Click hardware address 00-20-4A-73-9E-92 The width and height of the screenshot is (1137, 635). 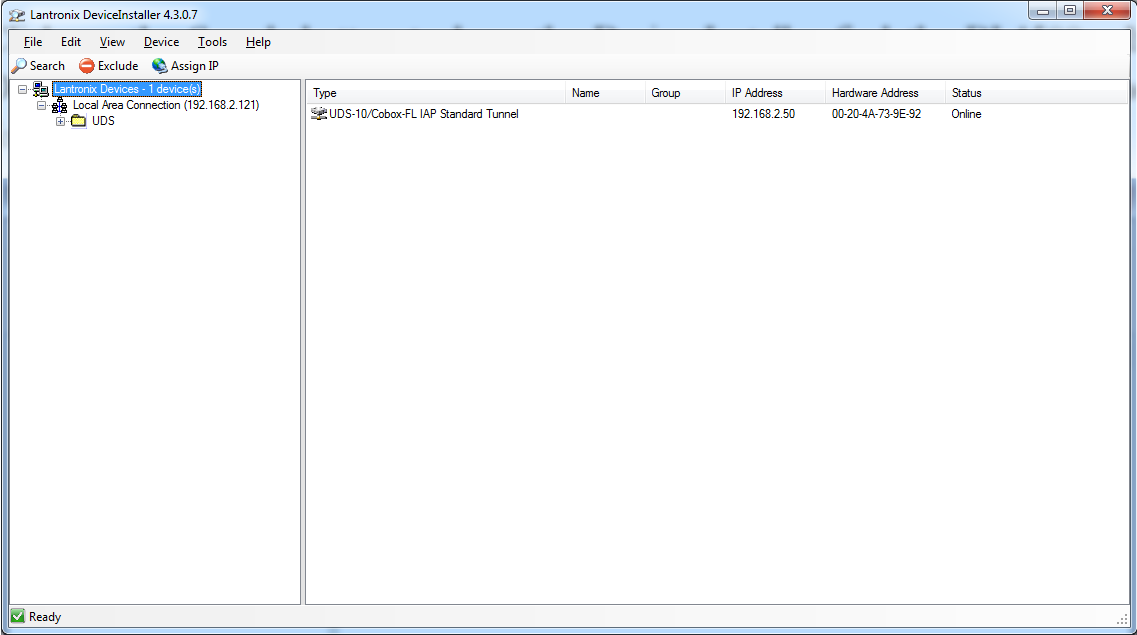click(x=876, y=114)
